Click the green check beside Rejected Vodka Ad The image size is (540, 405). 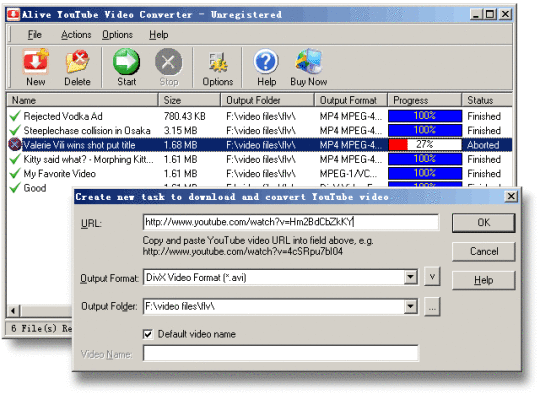click(x=15, y=116)
